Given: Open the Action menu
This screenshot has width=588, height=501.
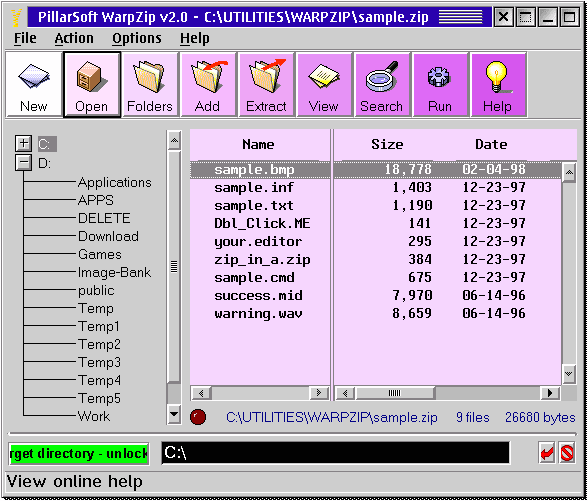Looking at the screenshot, I should tap(74, 38).
